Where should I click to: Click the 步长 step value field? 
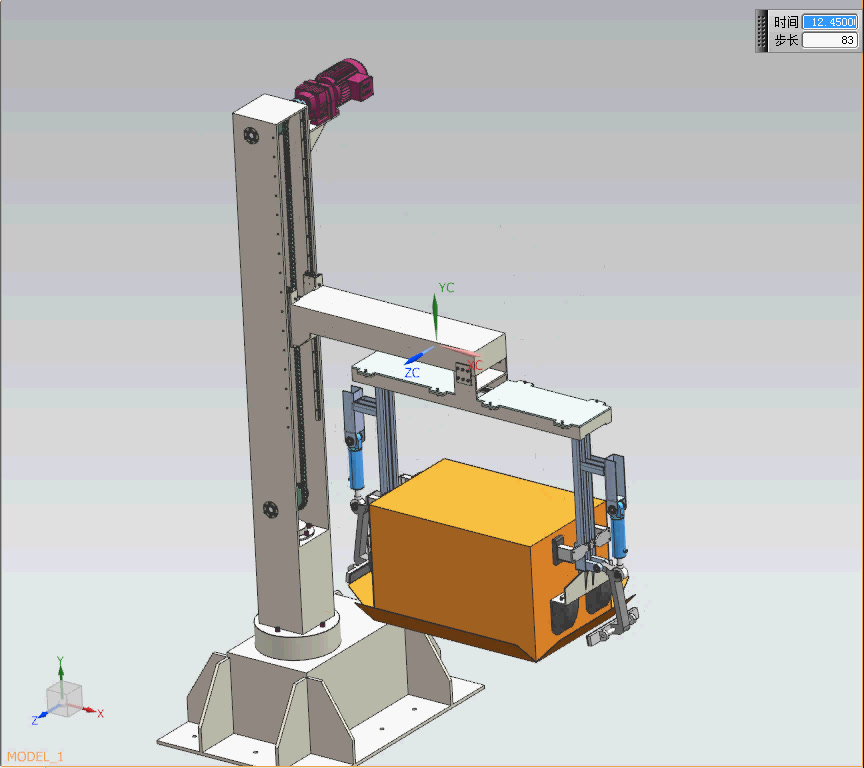(829, 40)
